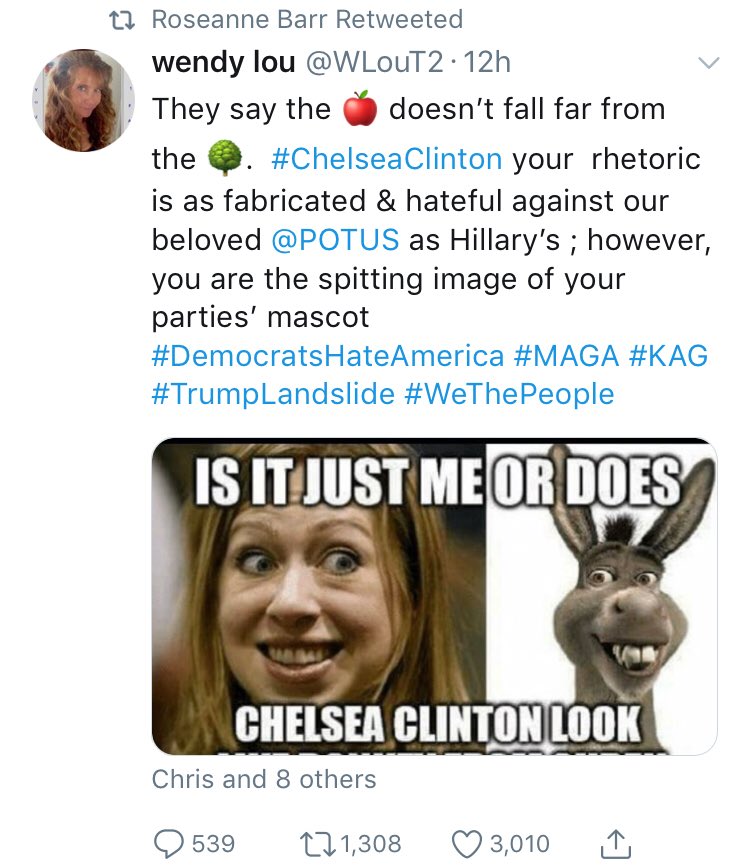
Task: Open the #TrumpLandslide hashtag
Action: coord(273,394)
